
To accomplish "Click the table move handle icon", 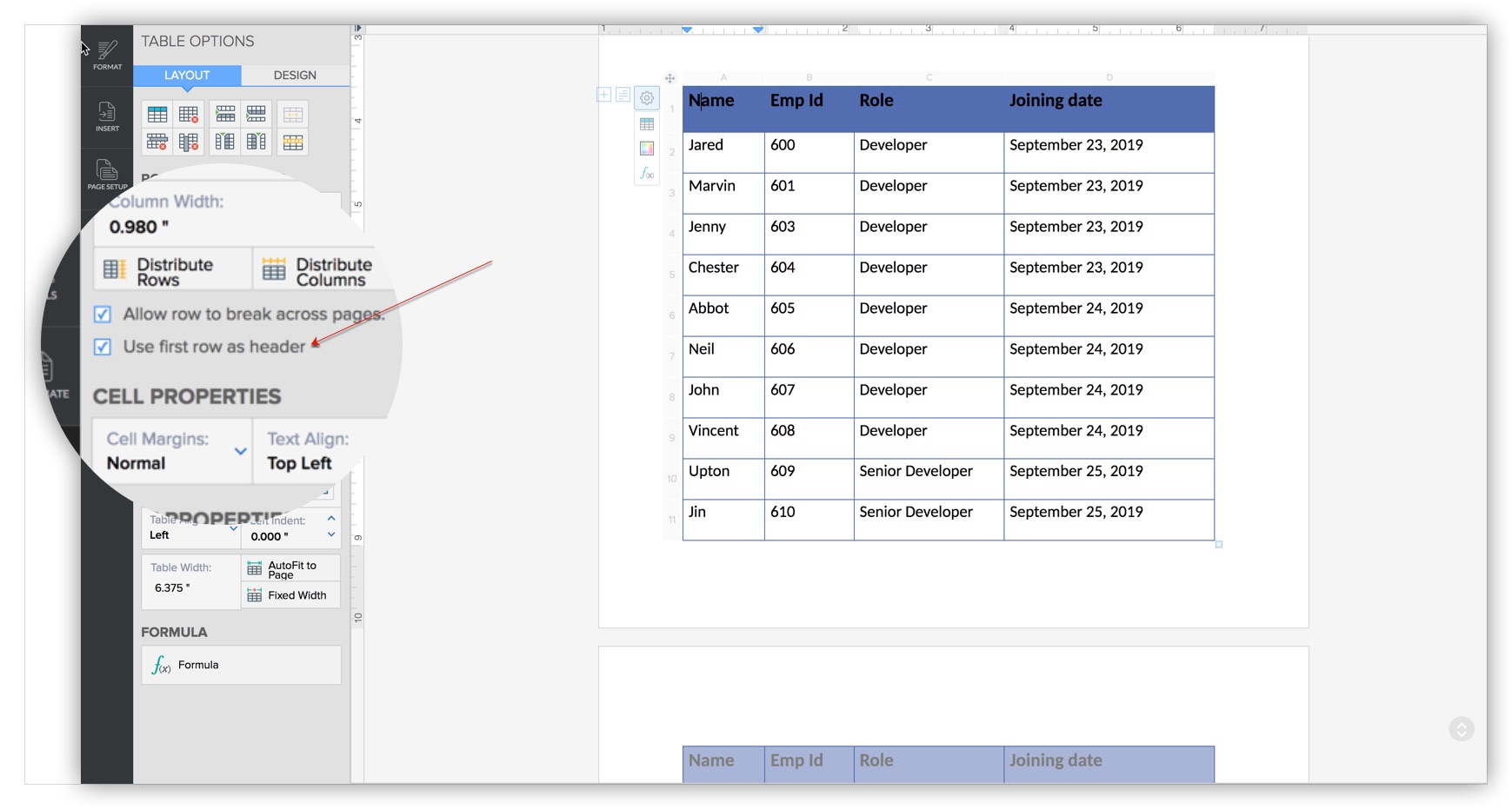I will coord(669,78).
